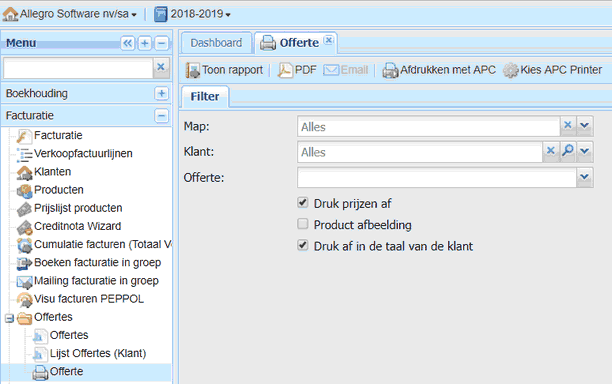Open Mailing facturatie in groep icon

(x=24, y=281)
